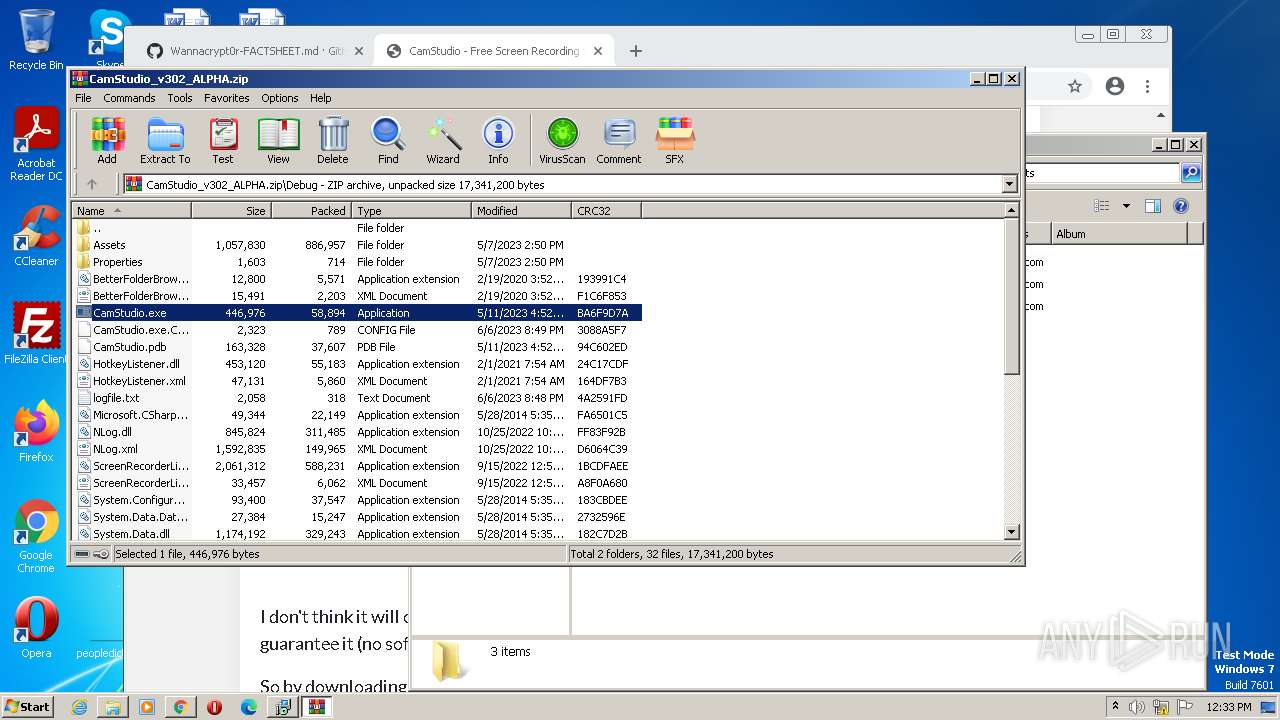Run VirusScan on the archive
Image resolution: width=1280 pixels, height=720 pixels.
562,141
